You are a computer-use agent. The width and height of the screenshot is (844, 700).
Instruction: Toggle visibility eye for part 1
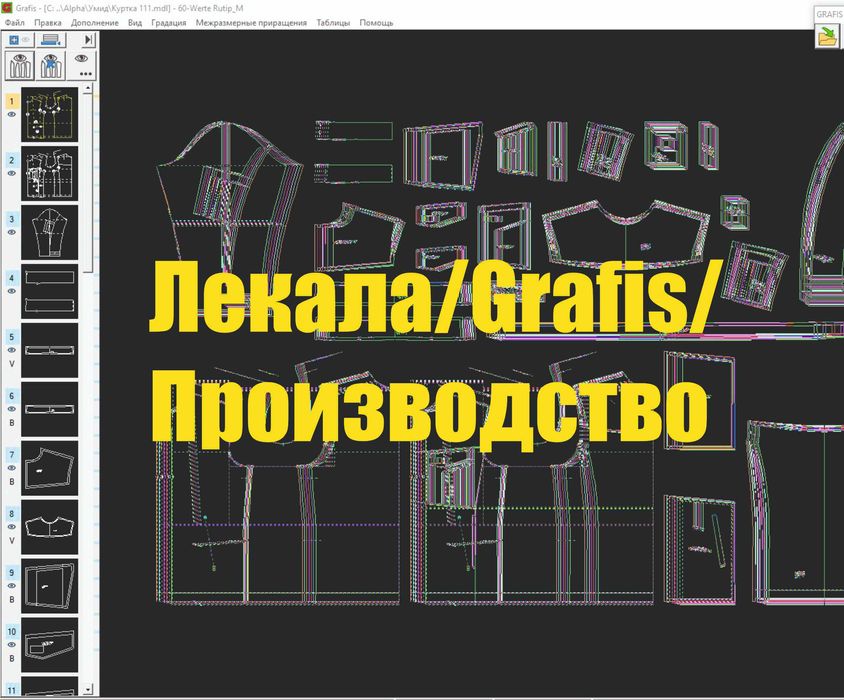pyautogui.click(x=12, y=115)
